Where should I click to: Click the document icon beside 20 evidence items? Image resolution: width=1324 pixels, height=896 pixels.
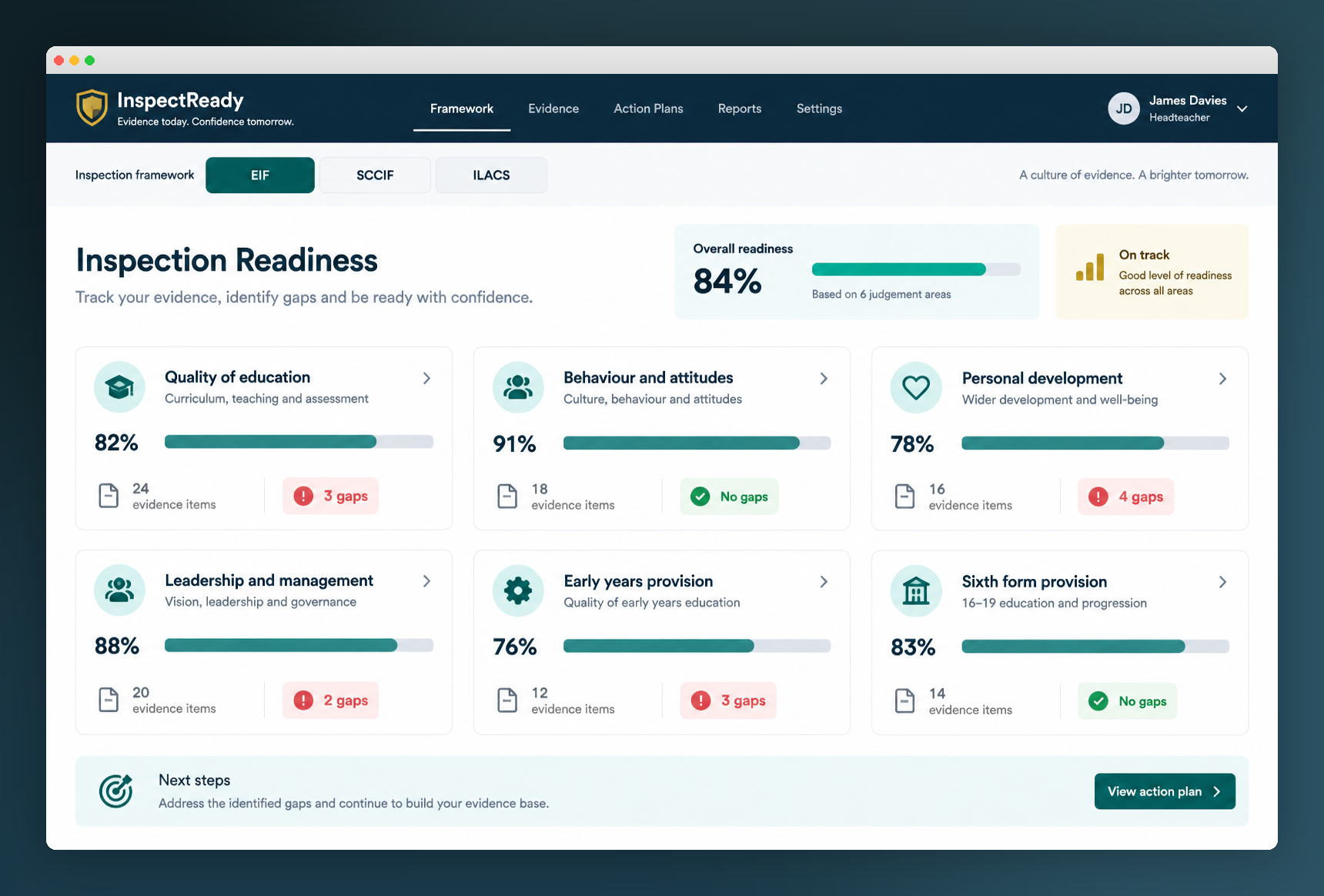(109, 700)
